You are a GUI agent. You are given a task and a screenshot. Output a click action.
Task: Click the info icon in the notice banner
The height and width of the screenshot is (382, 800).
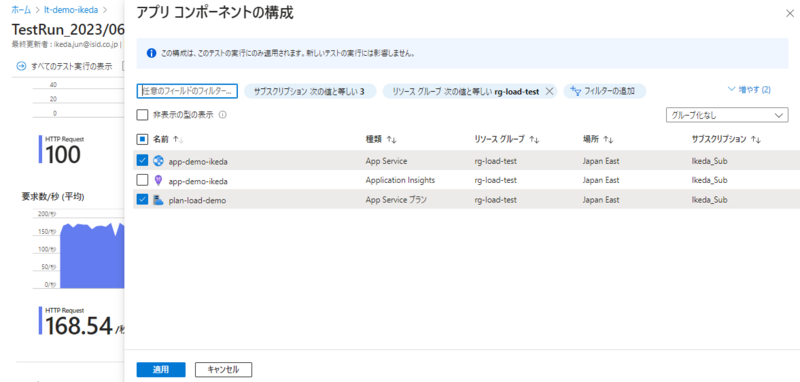[x=151, y=53]
